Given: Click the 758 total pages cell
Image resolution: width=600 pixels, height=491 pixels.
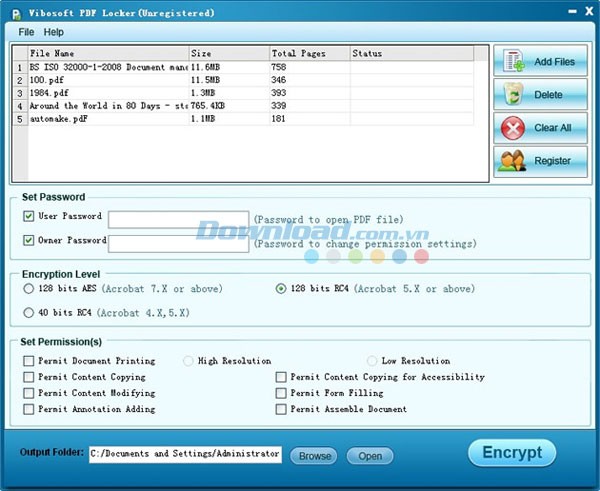Looking at the screenshot, I should 310,67.
